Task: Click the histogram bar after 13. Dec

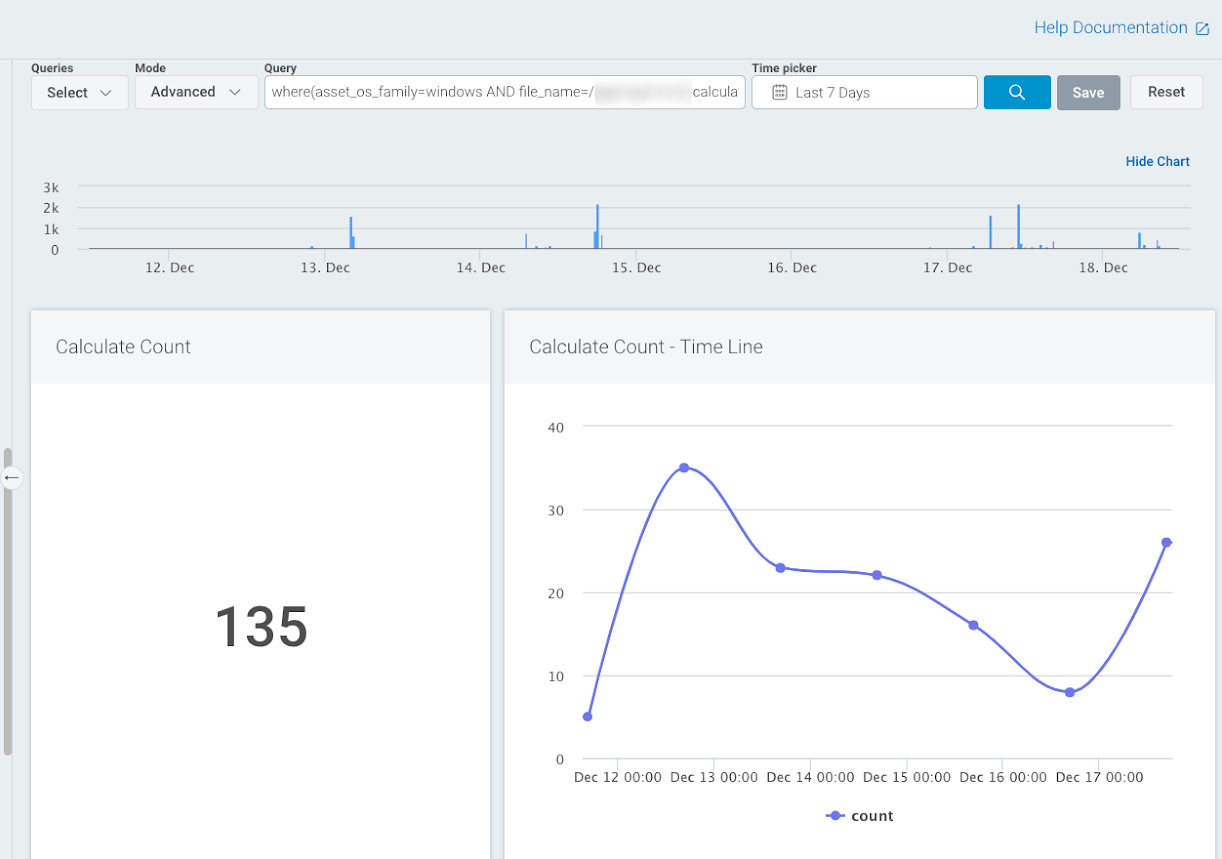Action: coord(351,232)
